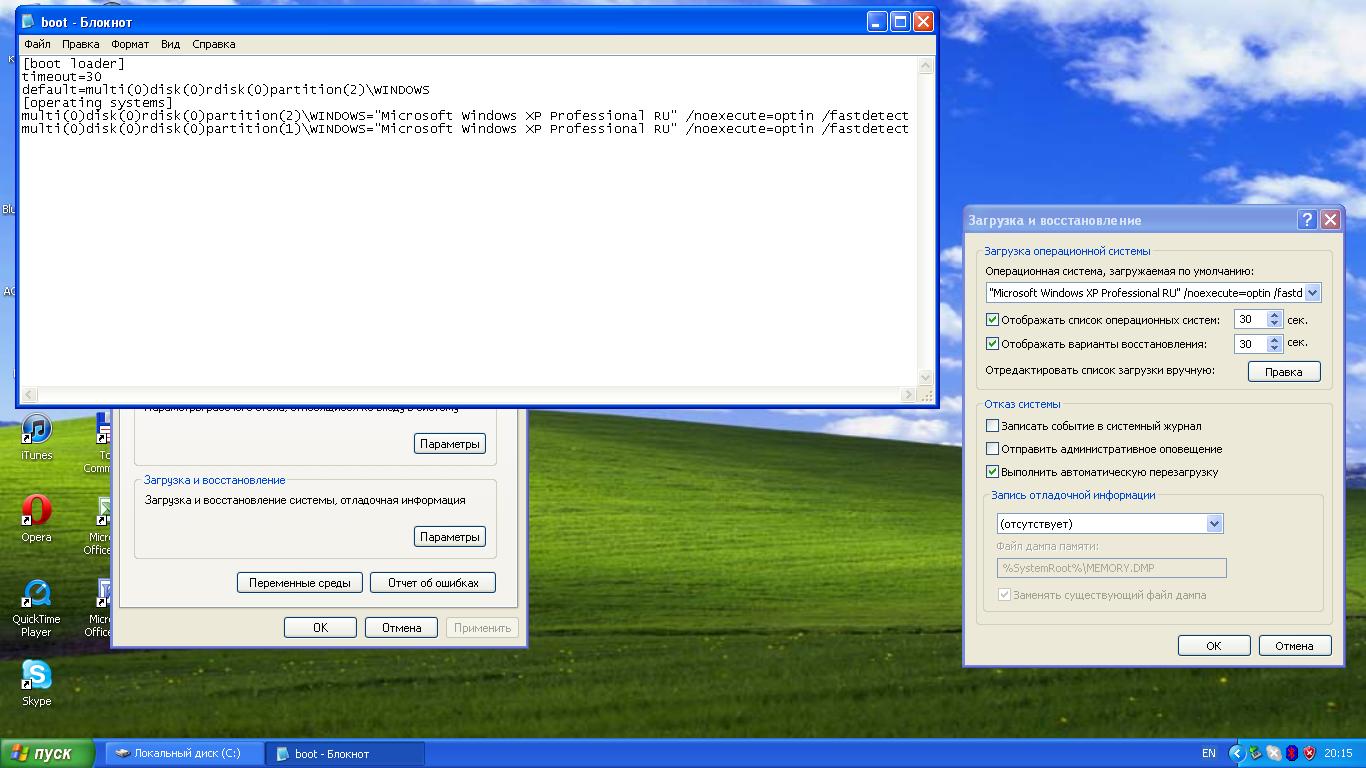Click the Применить button
1366x768 pixels.
(x=482, y=627)
